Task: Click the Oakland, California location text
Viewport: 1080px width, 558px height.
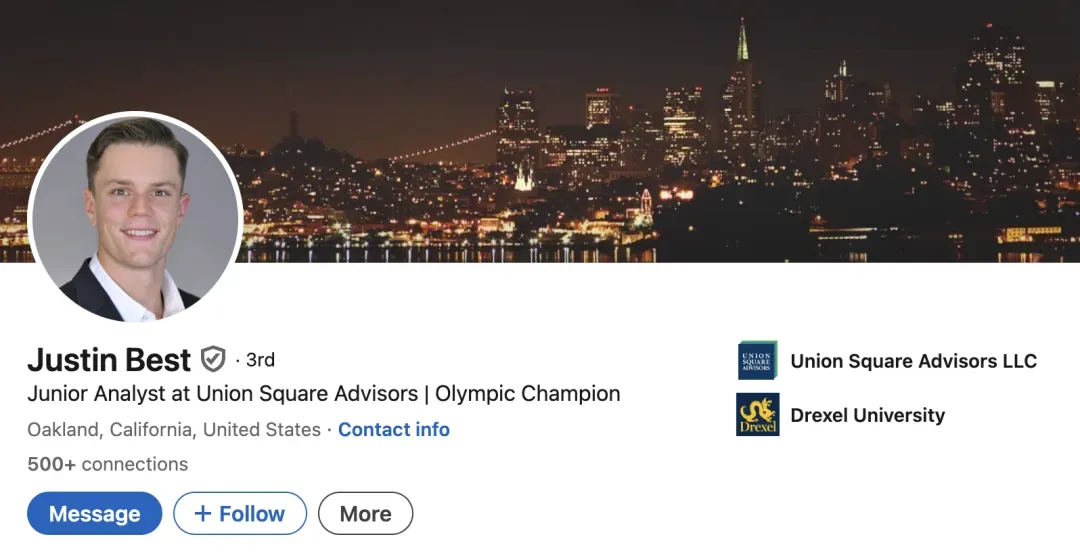Action: click(x=174, y=430)
